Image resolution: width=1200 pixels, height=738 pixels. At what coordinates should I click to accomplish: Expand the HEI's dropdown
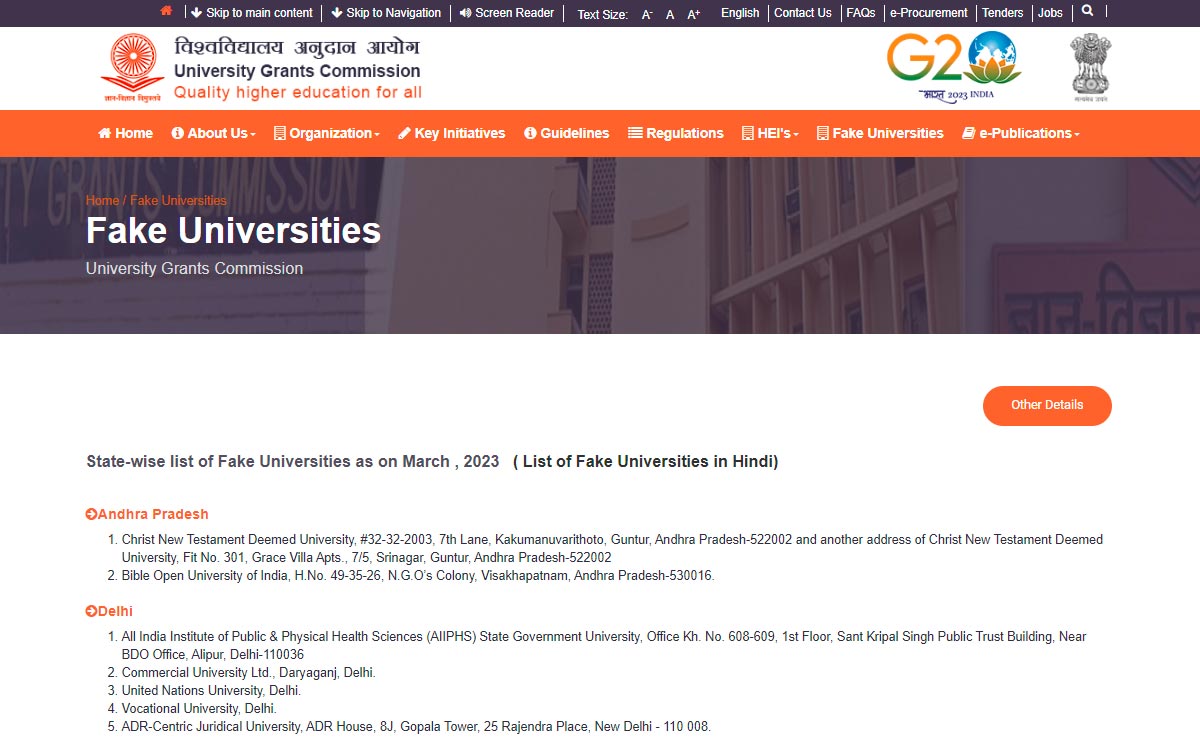[769, 132]
